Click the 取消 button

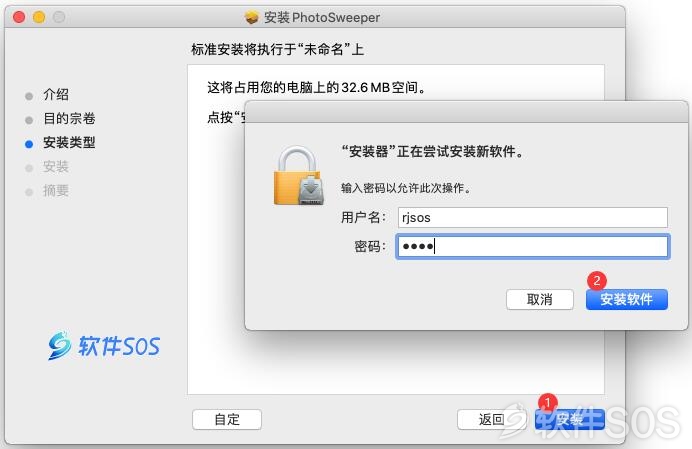pyautogui.click(x=540, y=299)
